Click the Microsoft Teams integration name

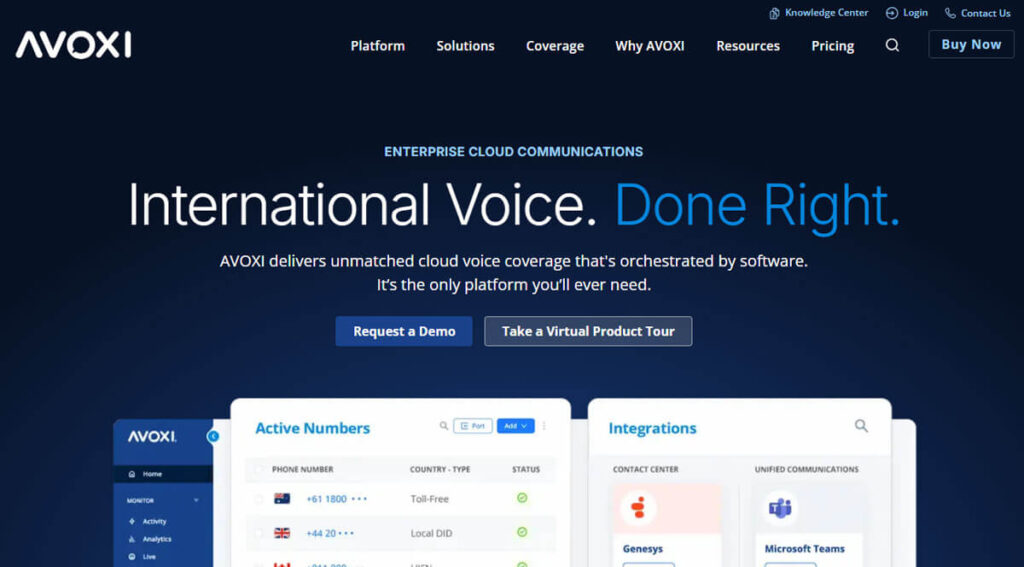[x=805, y=549]
